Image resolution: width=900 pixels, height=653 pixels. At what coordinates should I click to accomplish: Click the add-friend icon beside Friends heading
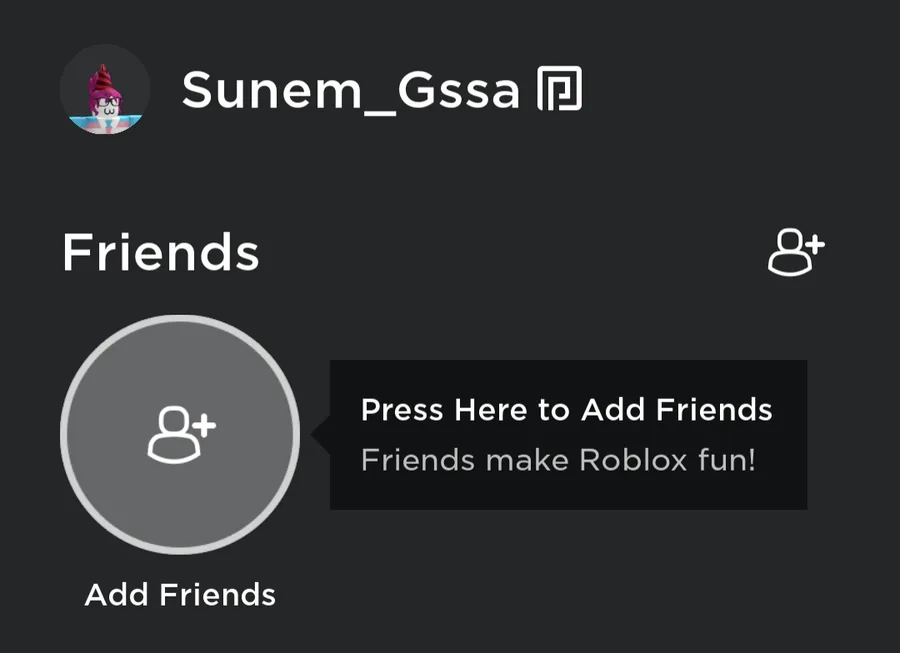click(795, 253)
